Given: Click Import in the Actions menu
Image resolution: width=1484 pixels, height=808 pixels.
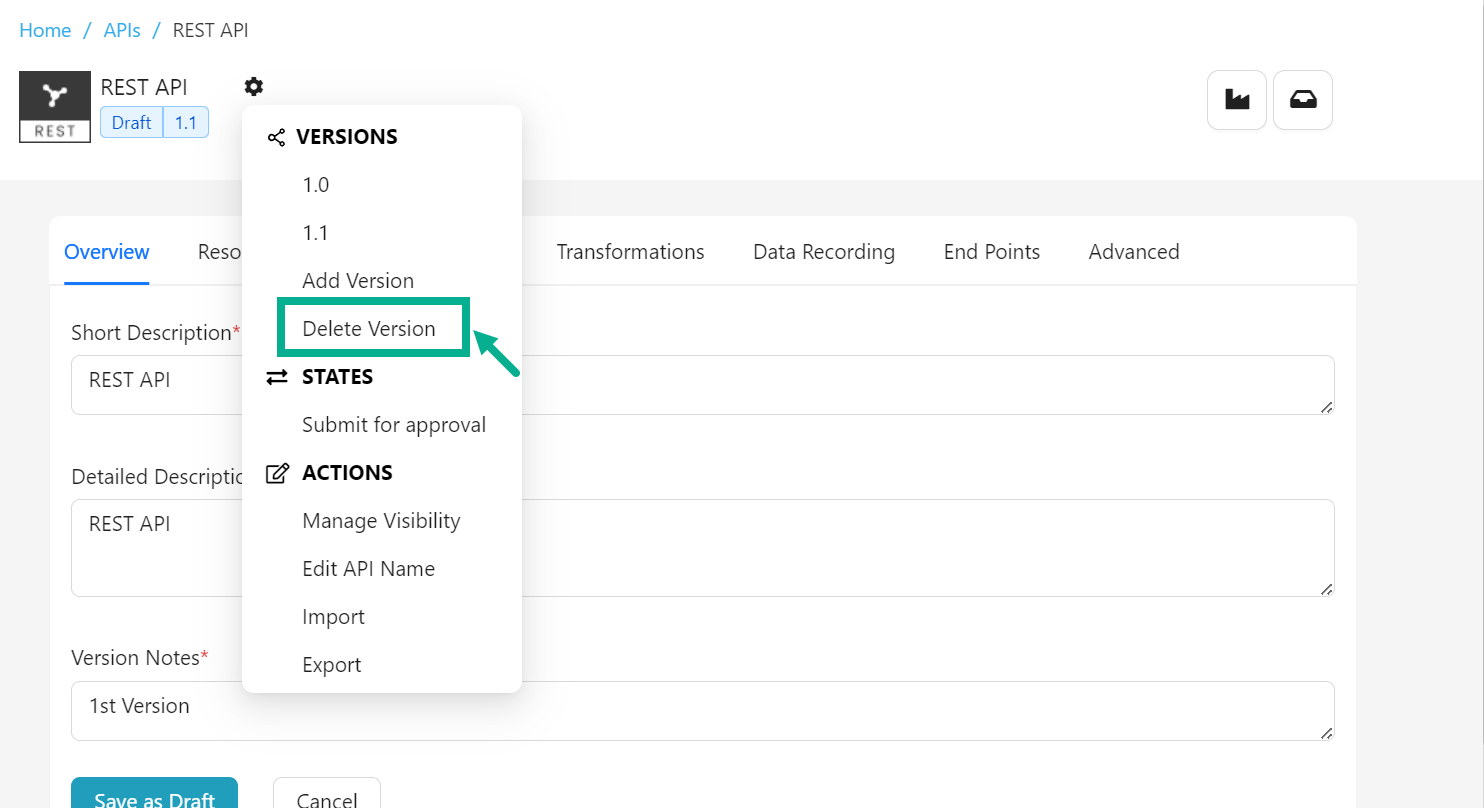Looking at the screenshot, I should 333,617.
